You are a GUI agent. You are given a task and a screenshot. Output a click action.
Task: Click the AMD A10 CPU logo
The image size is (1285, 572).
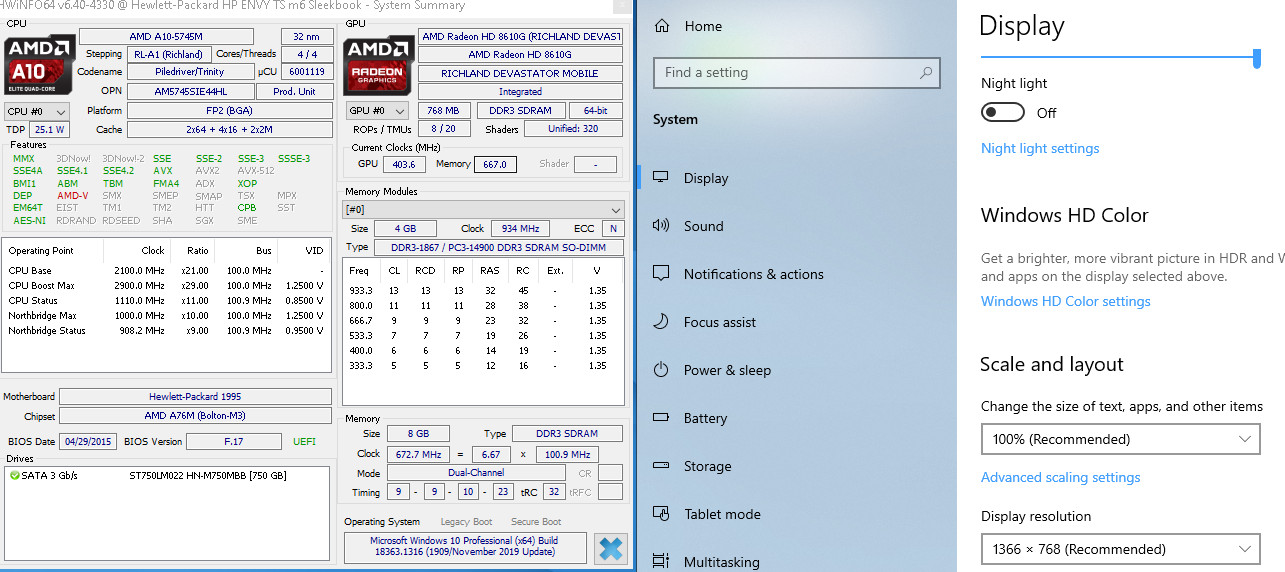[x=39, y=65]
